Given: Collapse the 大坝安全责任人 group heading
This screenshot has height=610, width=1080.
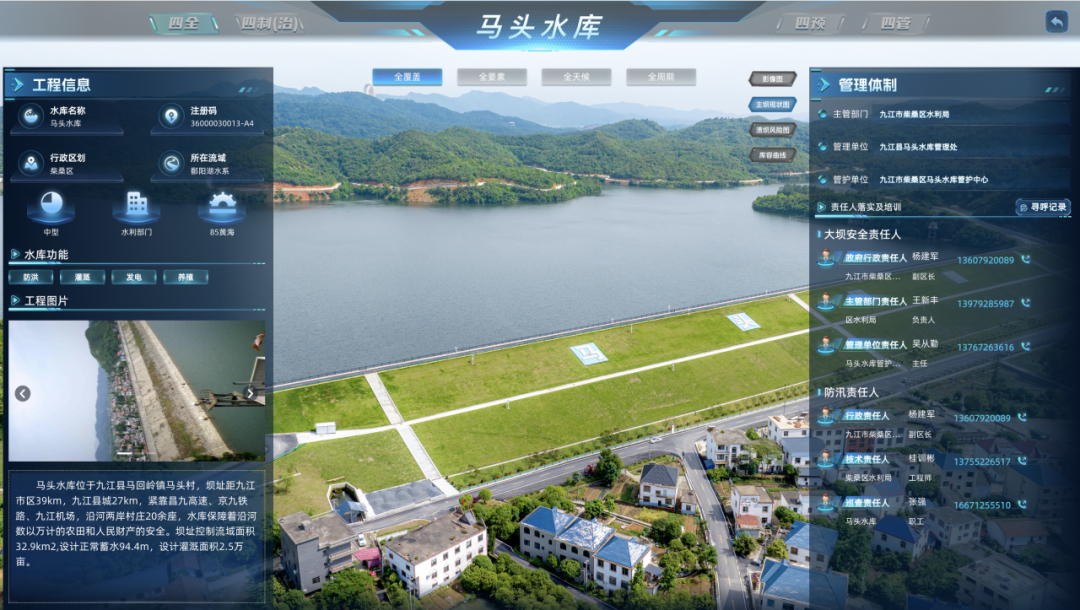Looking at the screenshot, I should (860, 234).
